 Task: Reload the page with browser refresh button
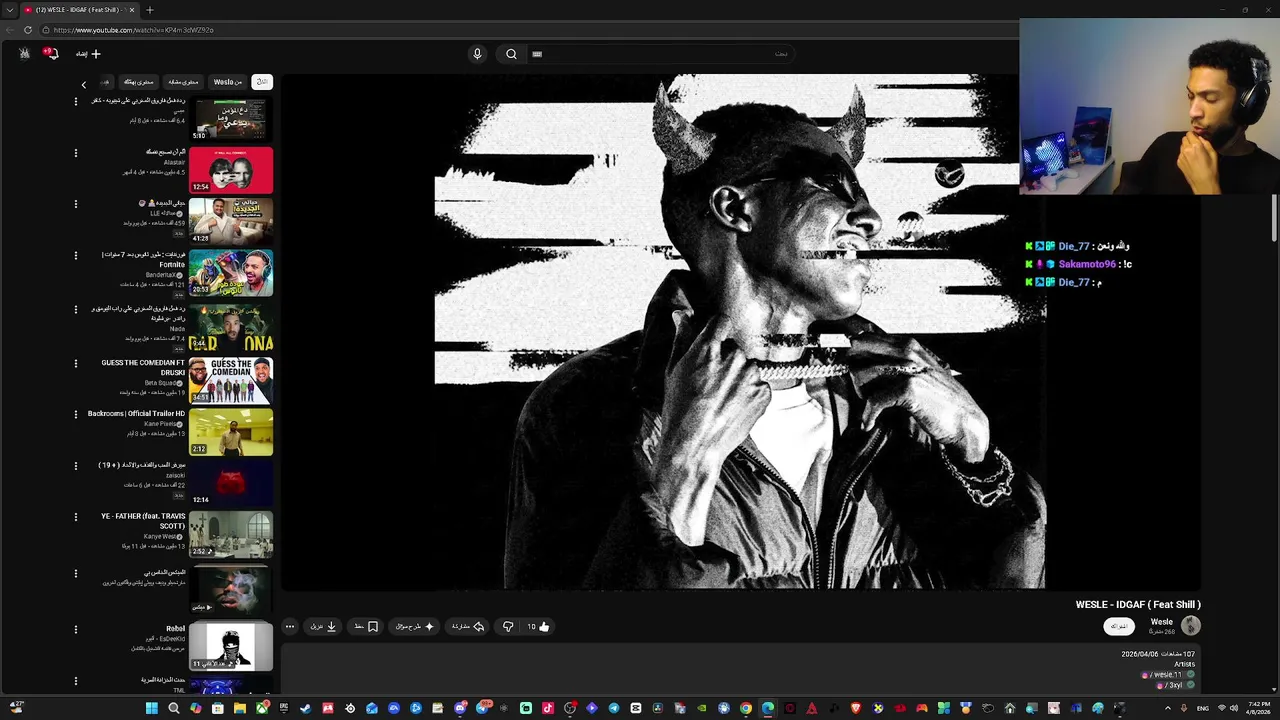(x=28, y=30)
